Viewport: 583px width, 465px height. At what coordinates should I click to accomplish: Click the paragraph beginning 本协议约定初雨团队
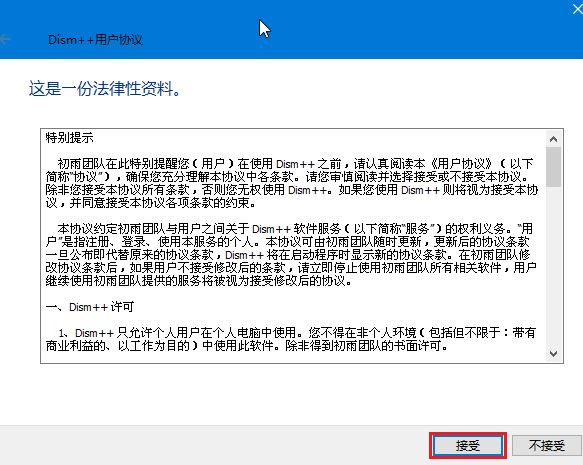coord(292,255)
